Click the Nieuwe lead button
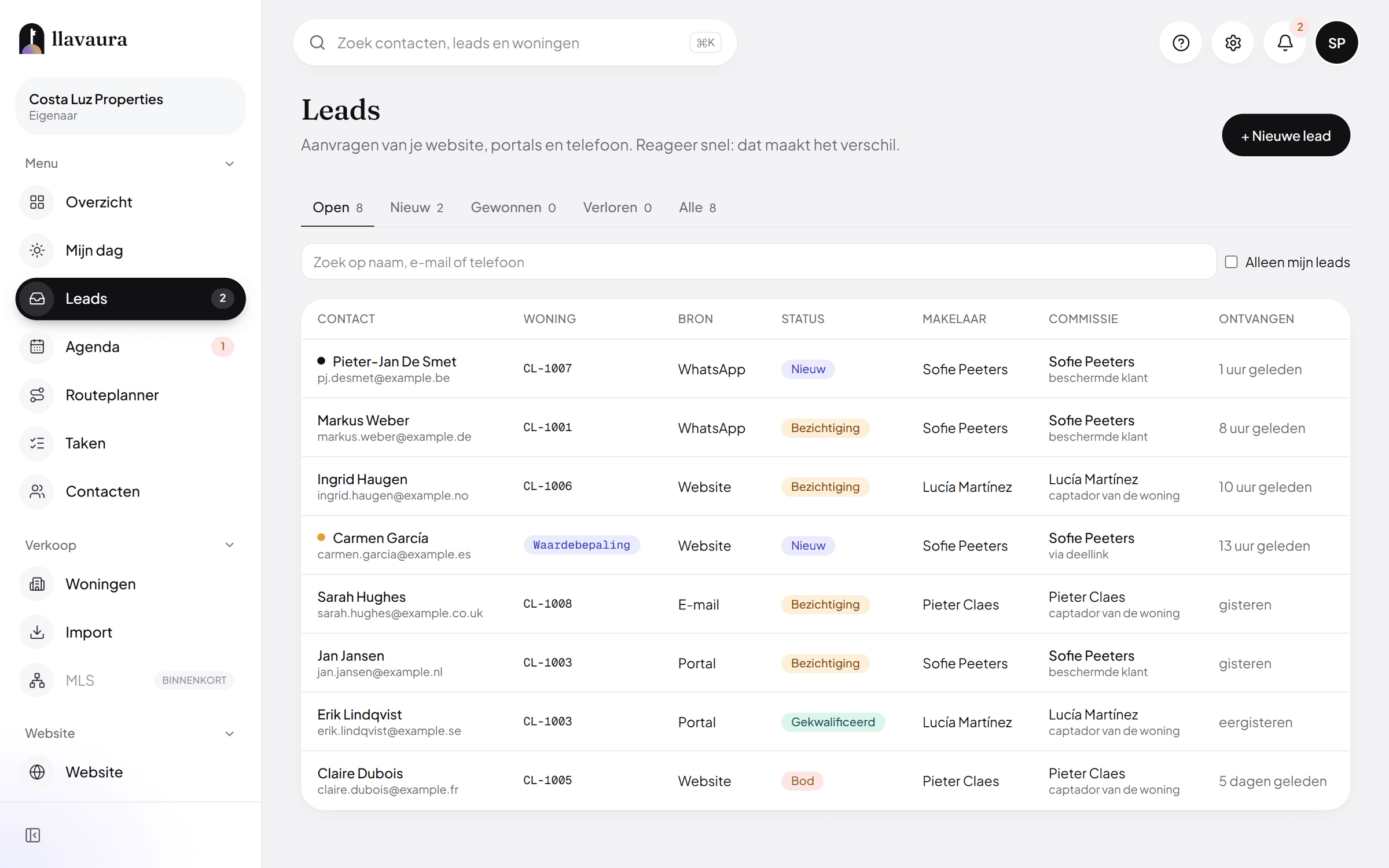The width and height of the screenshot is (1389, 868). pos(1286,135)
